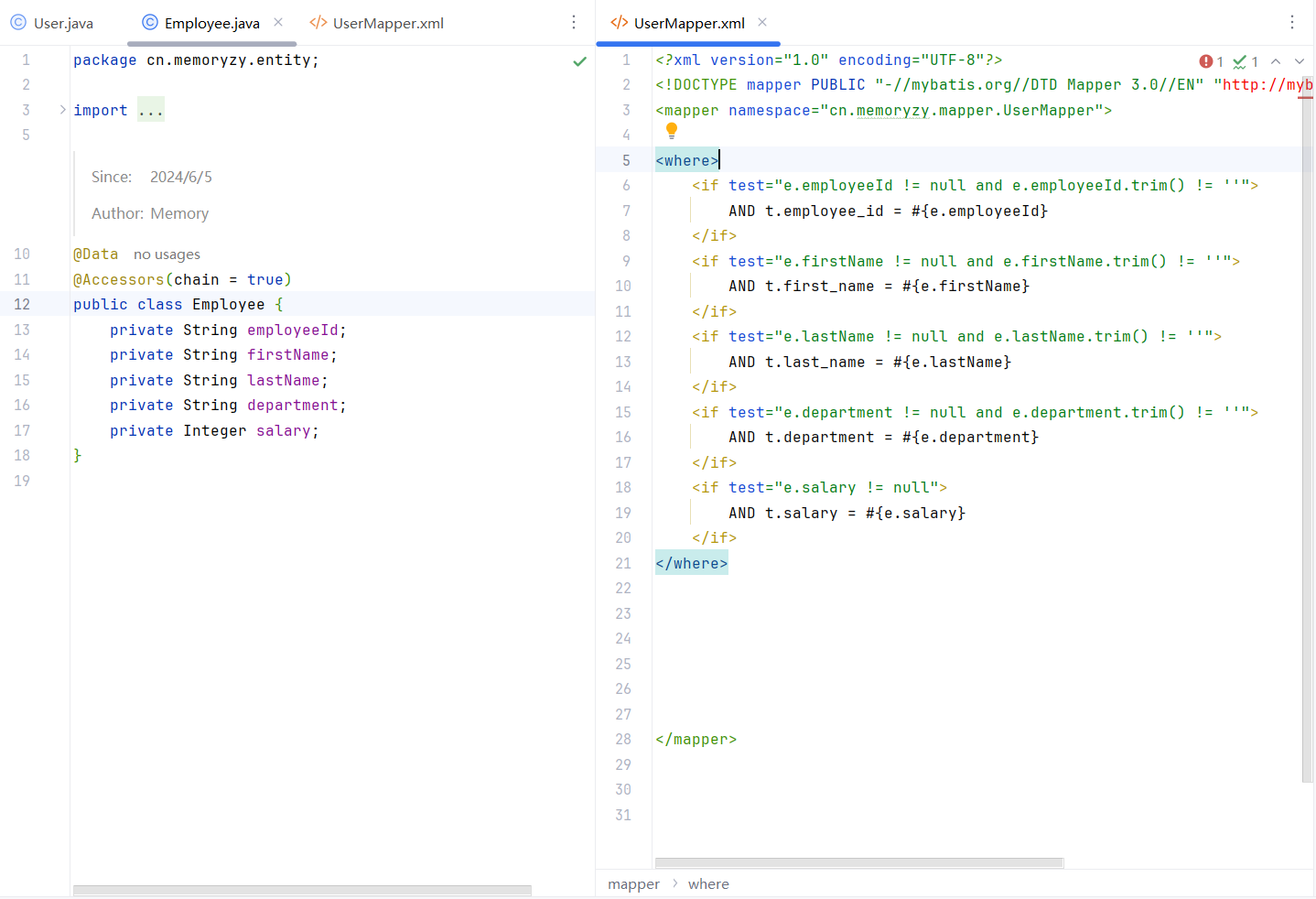Click the 'where' breadcrumb item
Screen dimensions: 1316x899
click(x=708, y=884)
